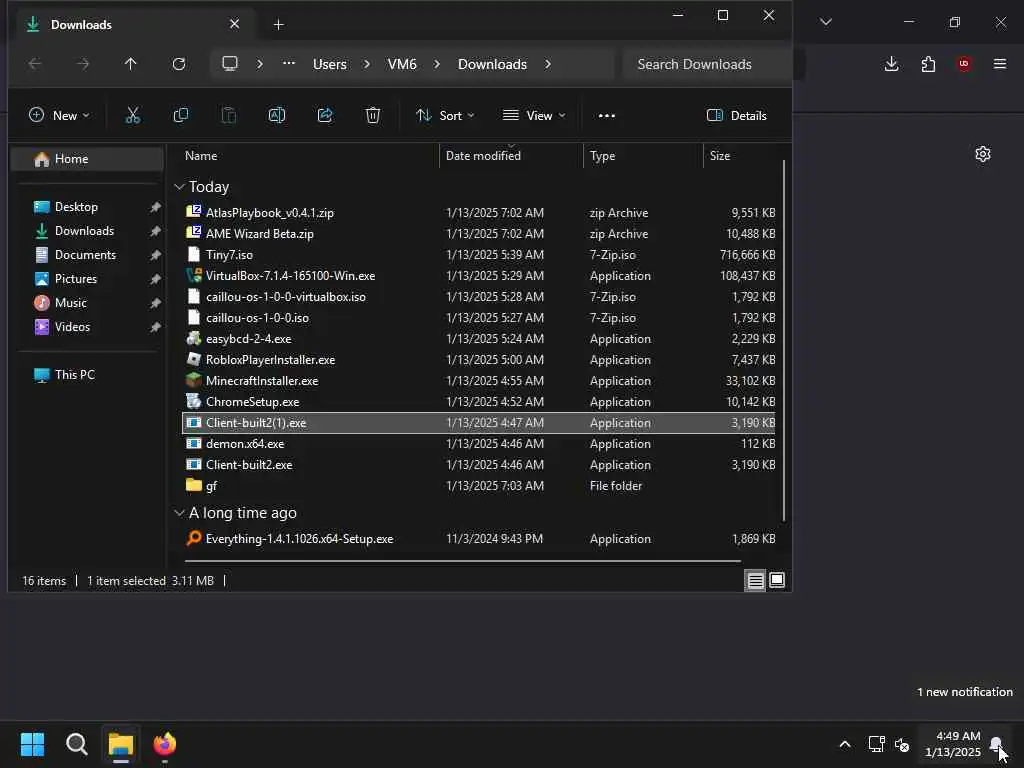Open the Sort dropdown menu
The image size is (1024, 768).
click(x=445, y=116)
